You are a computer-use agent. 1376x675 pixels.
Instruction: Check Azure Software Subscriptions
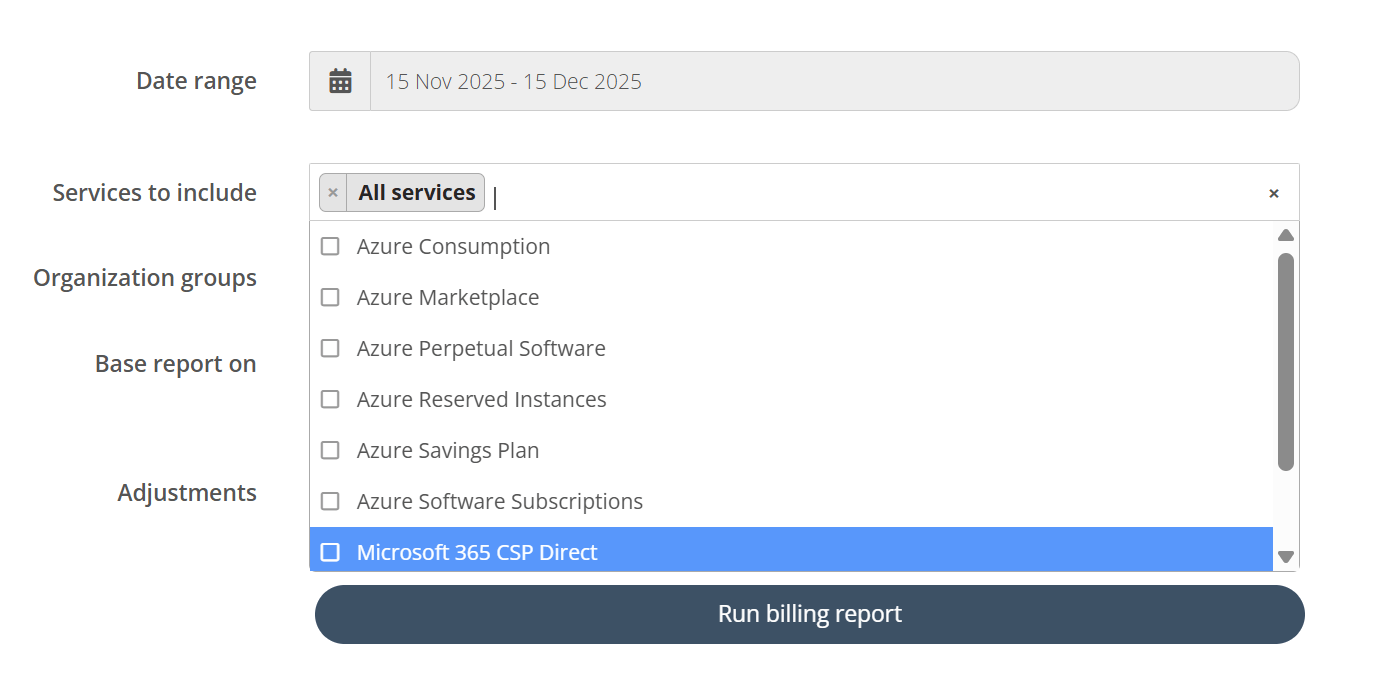330,501
